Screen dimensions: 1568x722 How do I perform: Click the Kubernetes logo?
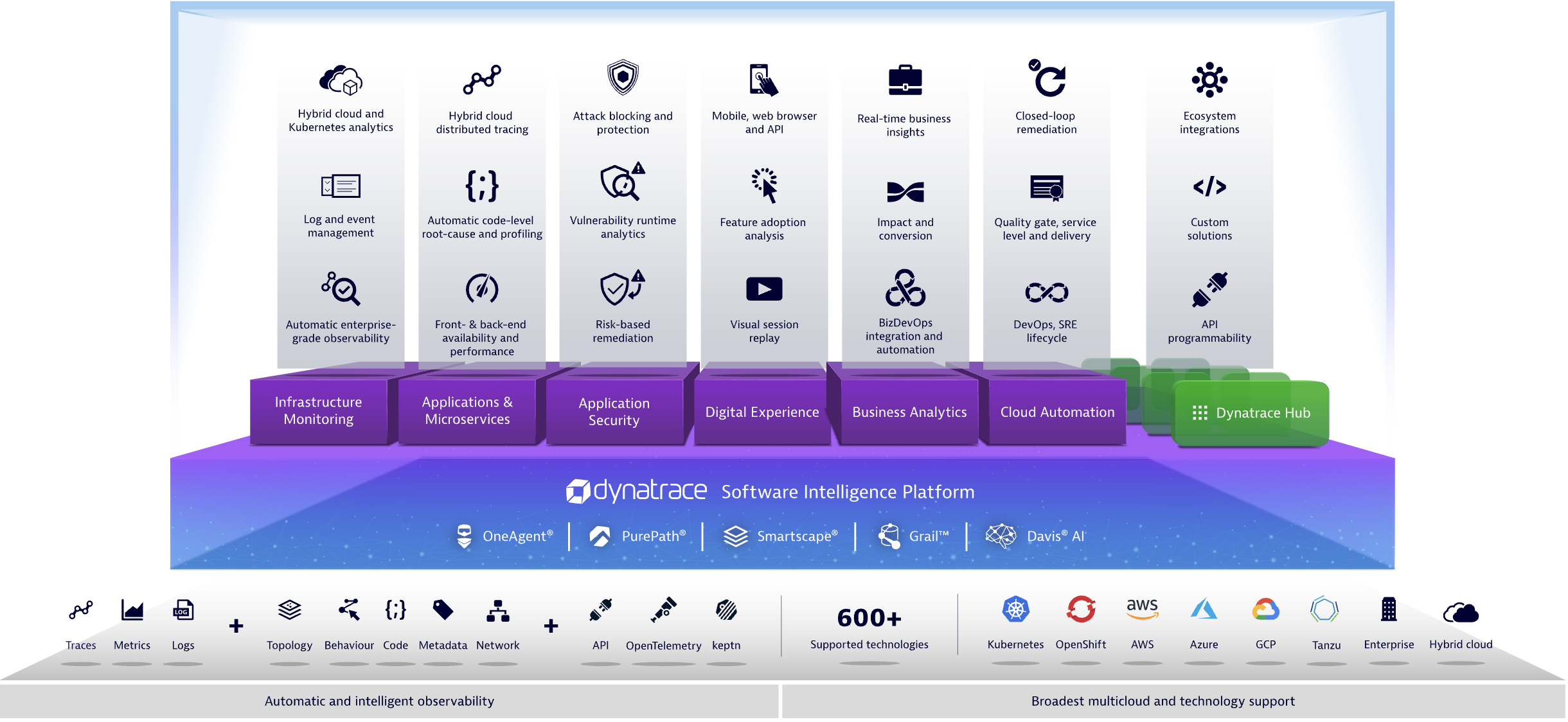click(1016, 610)
